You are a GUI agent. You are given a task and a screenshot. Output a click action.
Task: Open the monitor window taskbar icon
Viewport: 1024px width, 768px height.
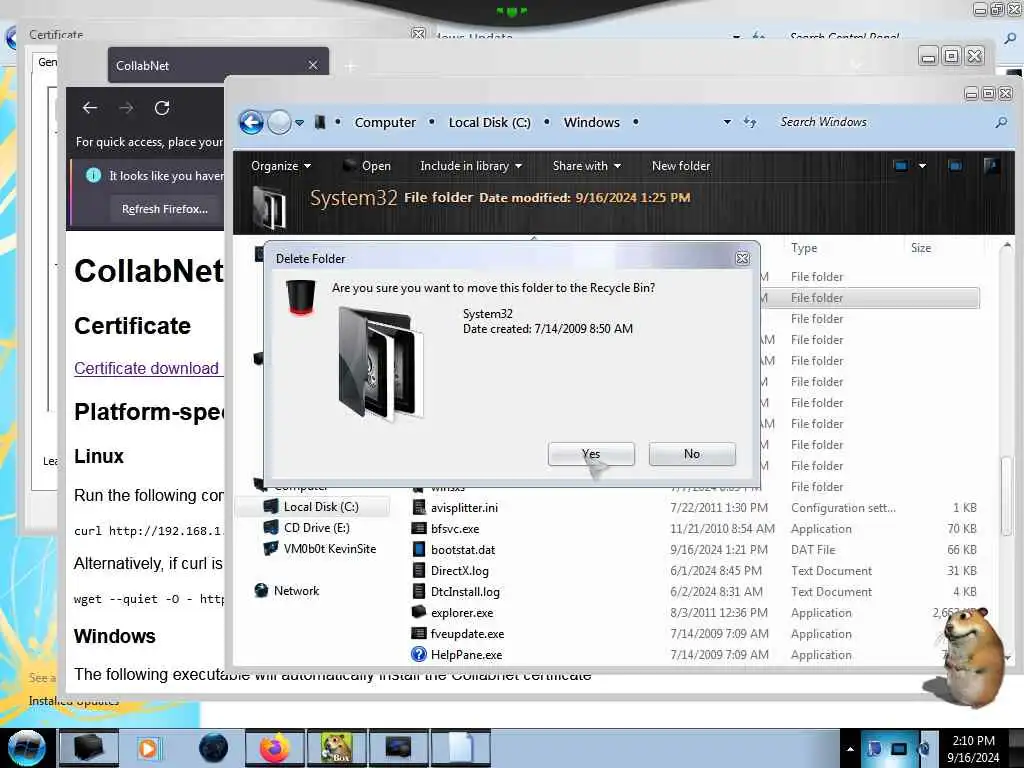[x=398, y=748]
